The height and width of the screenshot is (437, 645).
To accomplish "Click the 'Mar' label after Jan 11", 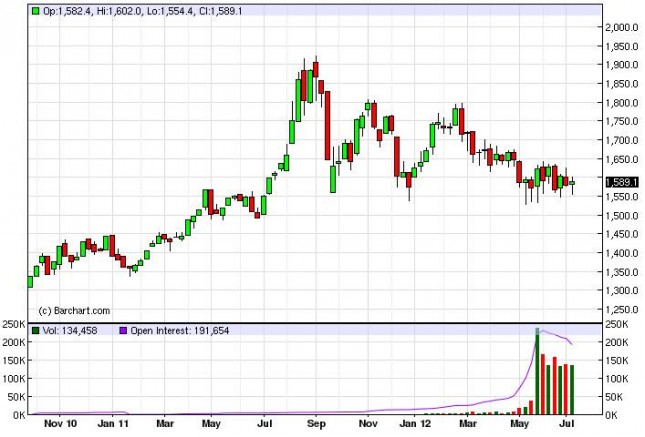I will click(x=165, y=424).
